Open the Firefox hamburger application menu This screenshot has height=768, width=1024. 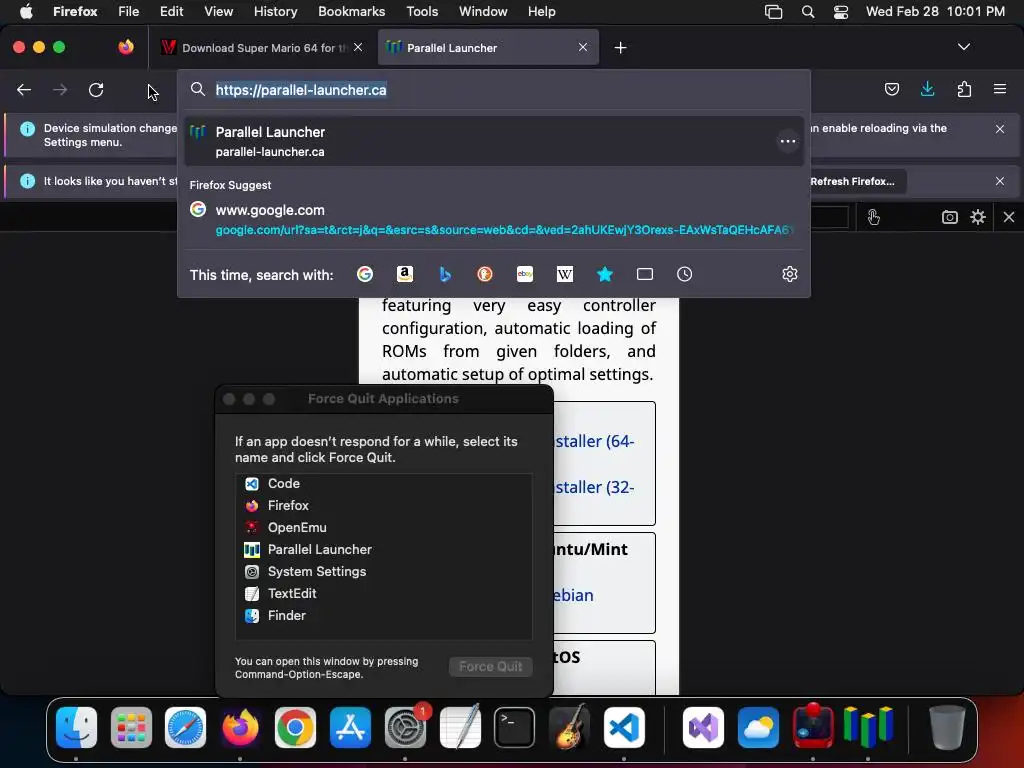coord(1000,89)
